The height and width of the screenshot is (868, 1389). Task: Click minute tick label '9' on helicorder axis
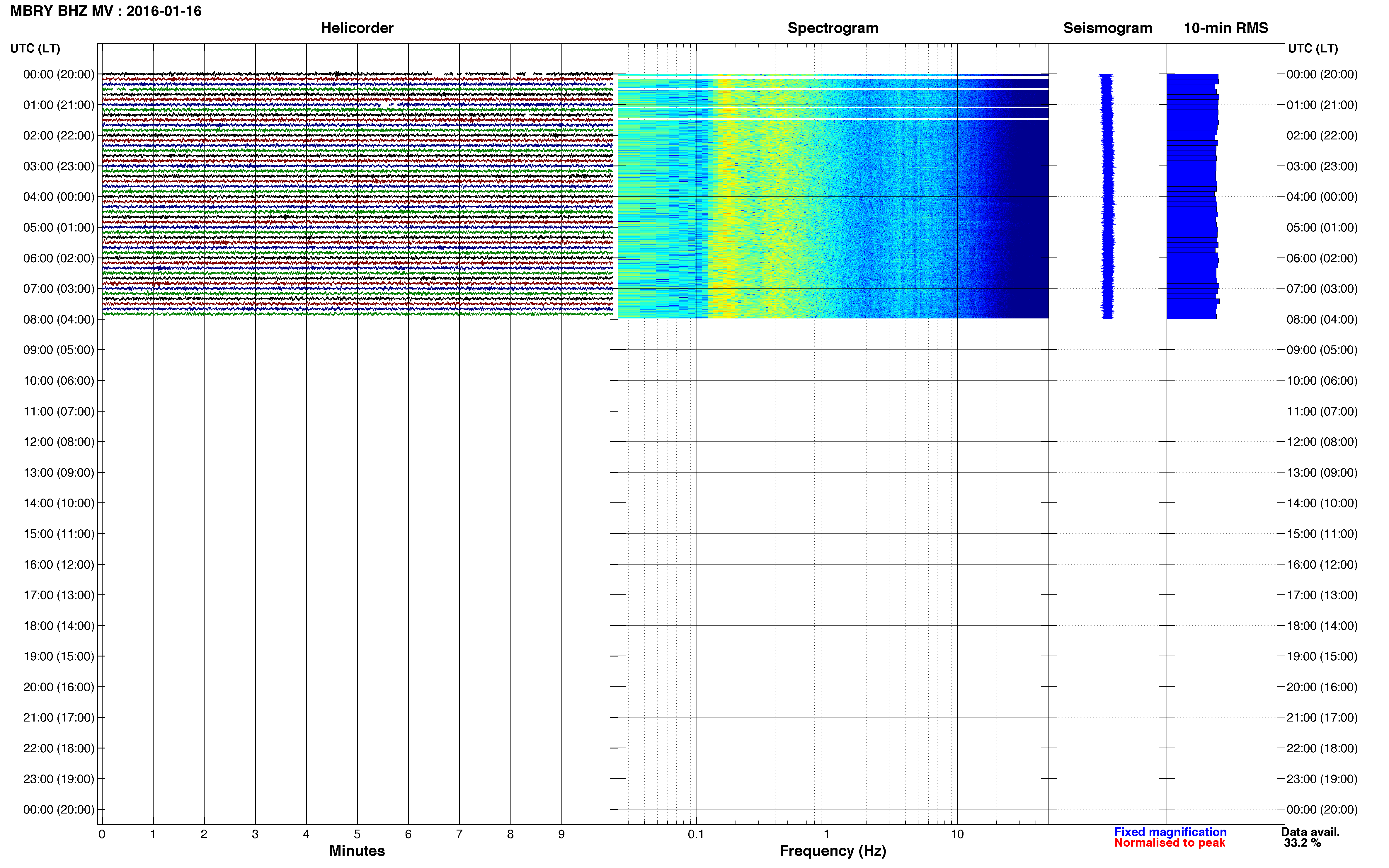(561, 835)
